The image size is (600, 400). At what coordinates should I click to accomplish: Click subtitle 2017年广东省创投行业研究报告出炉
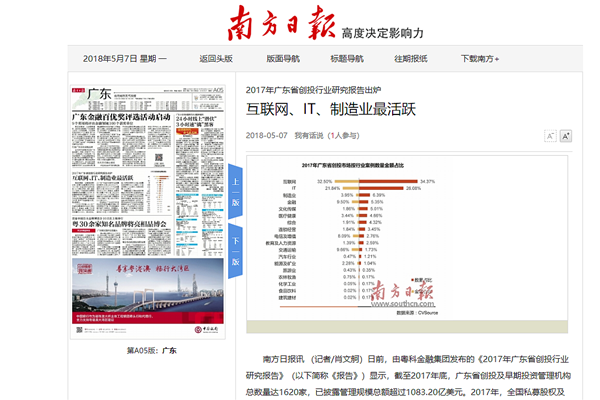pos(313,90)
